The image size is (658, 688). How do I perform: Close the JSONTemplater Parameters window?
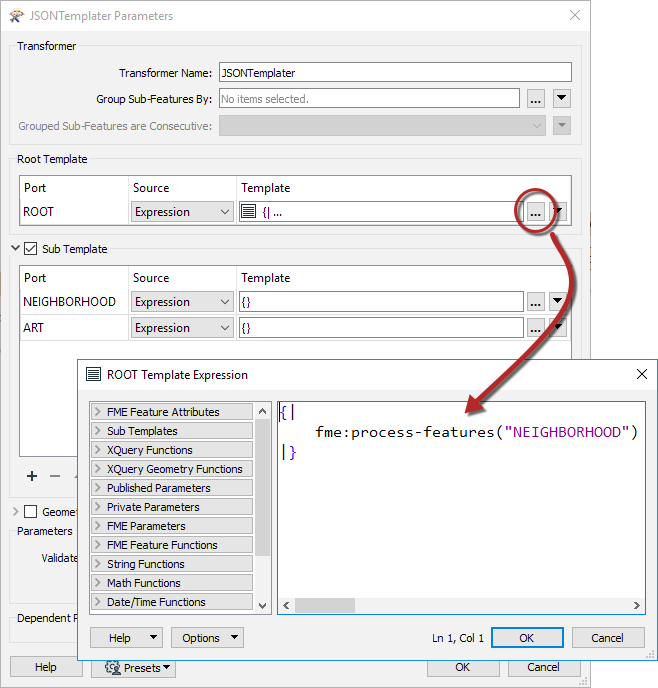pyautogui.click(x=575, y=15)
